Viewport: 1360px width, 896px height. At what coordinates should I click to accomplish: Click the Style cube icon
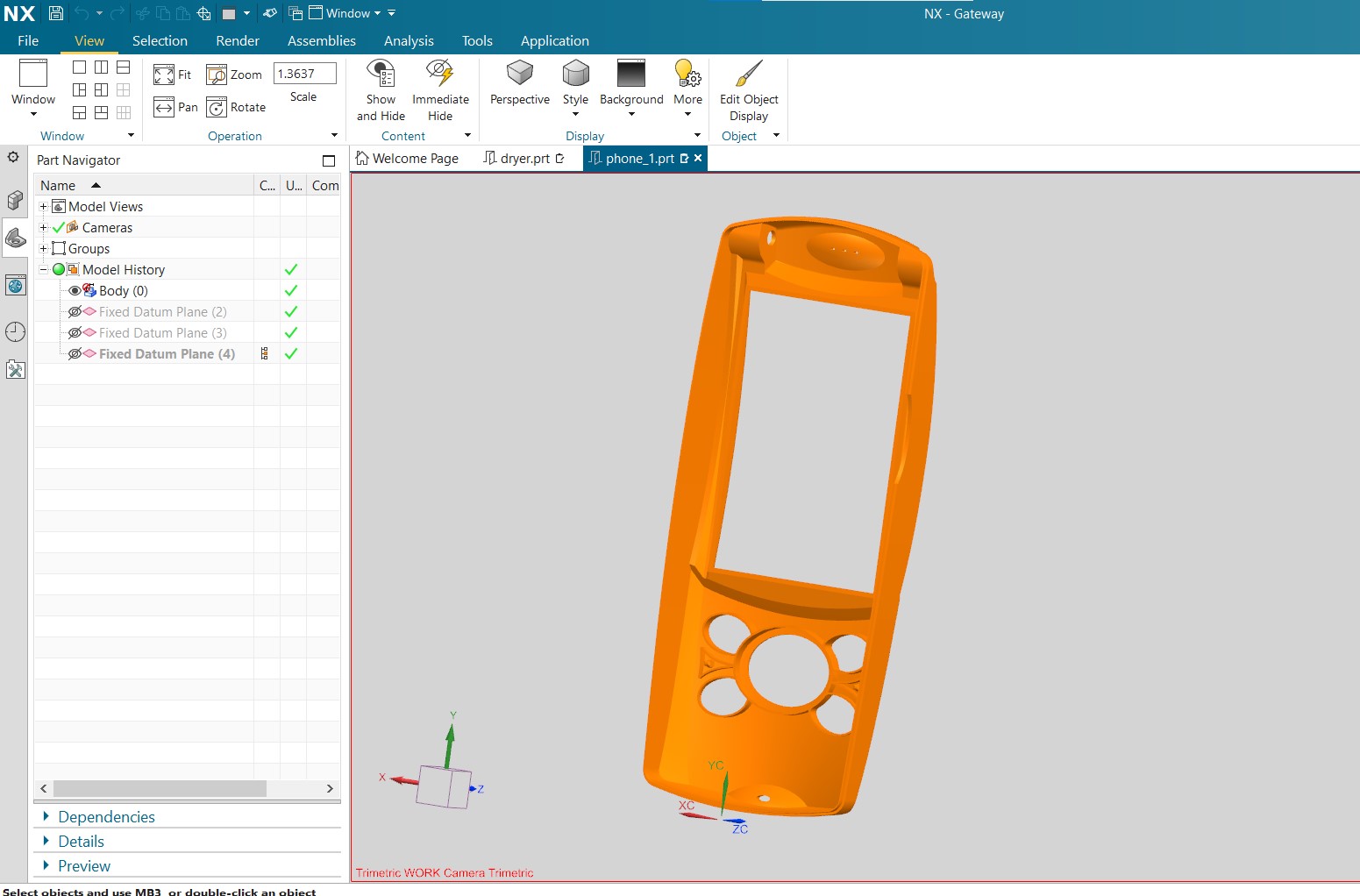click(576, 74)
